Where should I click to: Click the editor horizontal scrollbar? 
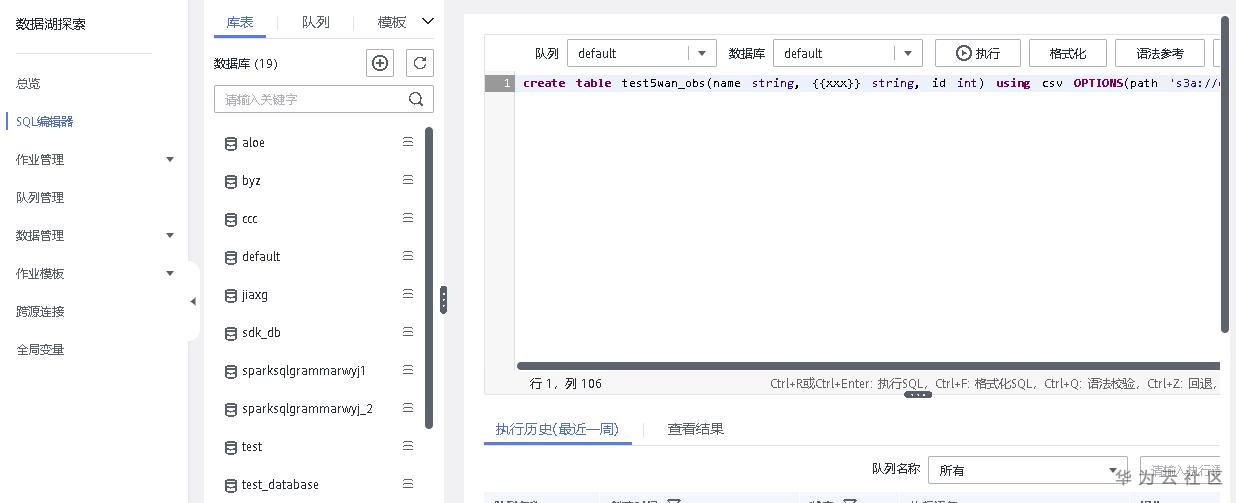[868, 366]
